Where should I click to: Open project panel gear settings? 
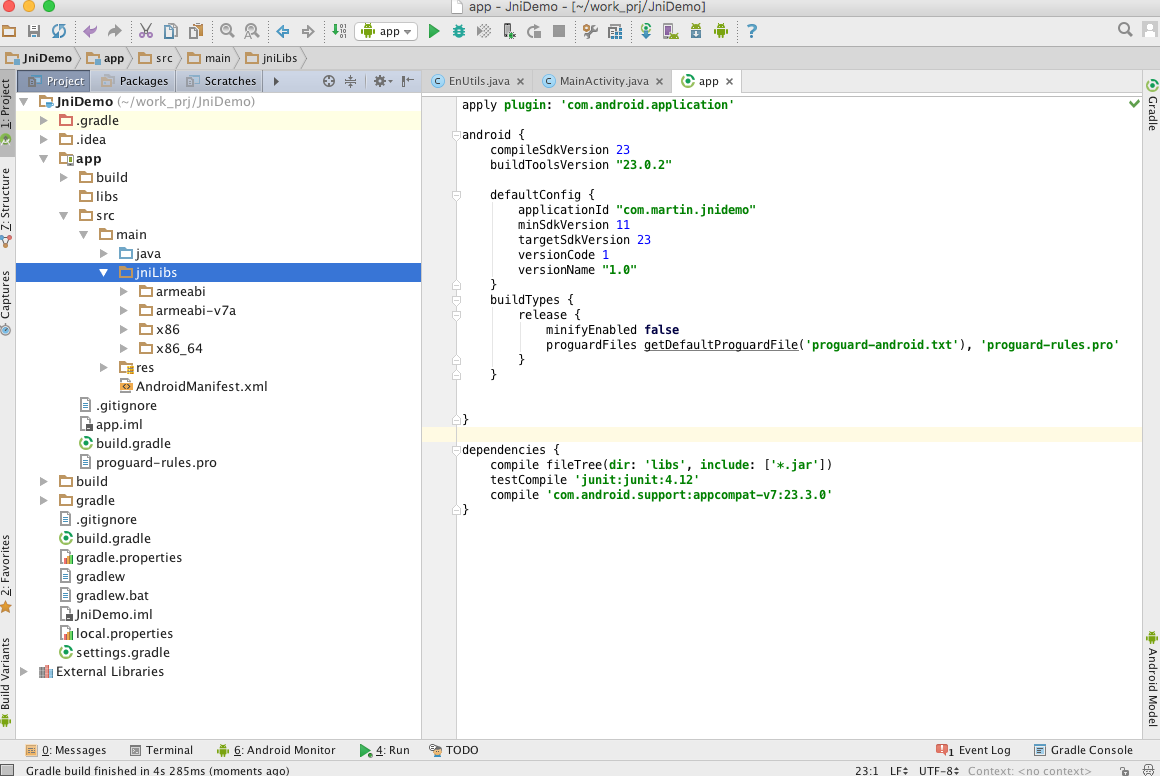point(380,81)
